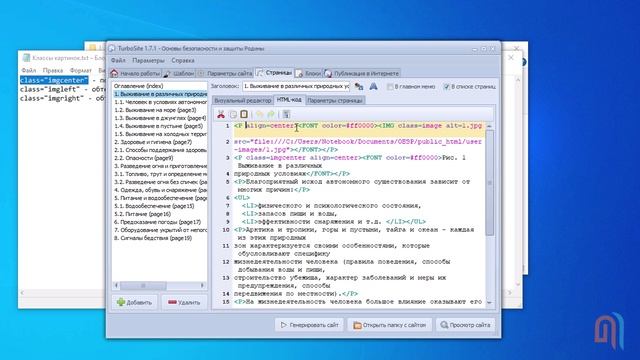Switch to Визуальный редактор tab
Screen dimensions: 640x360
(x=242, y=100)
